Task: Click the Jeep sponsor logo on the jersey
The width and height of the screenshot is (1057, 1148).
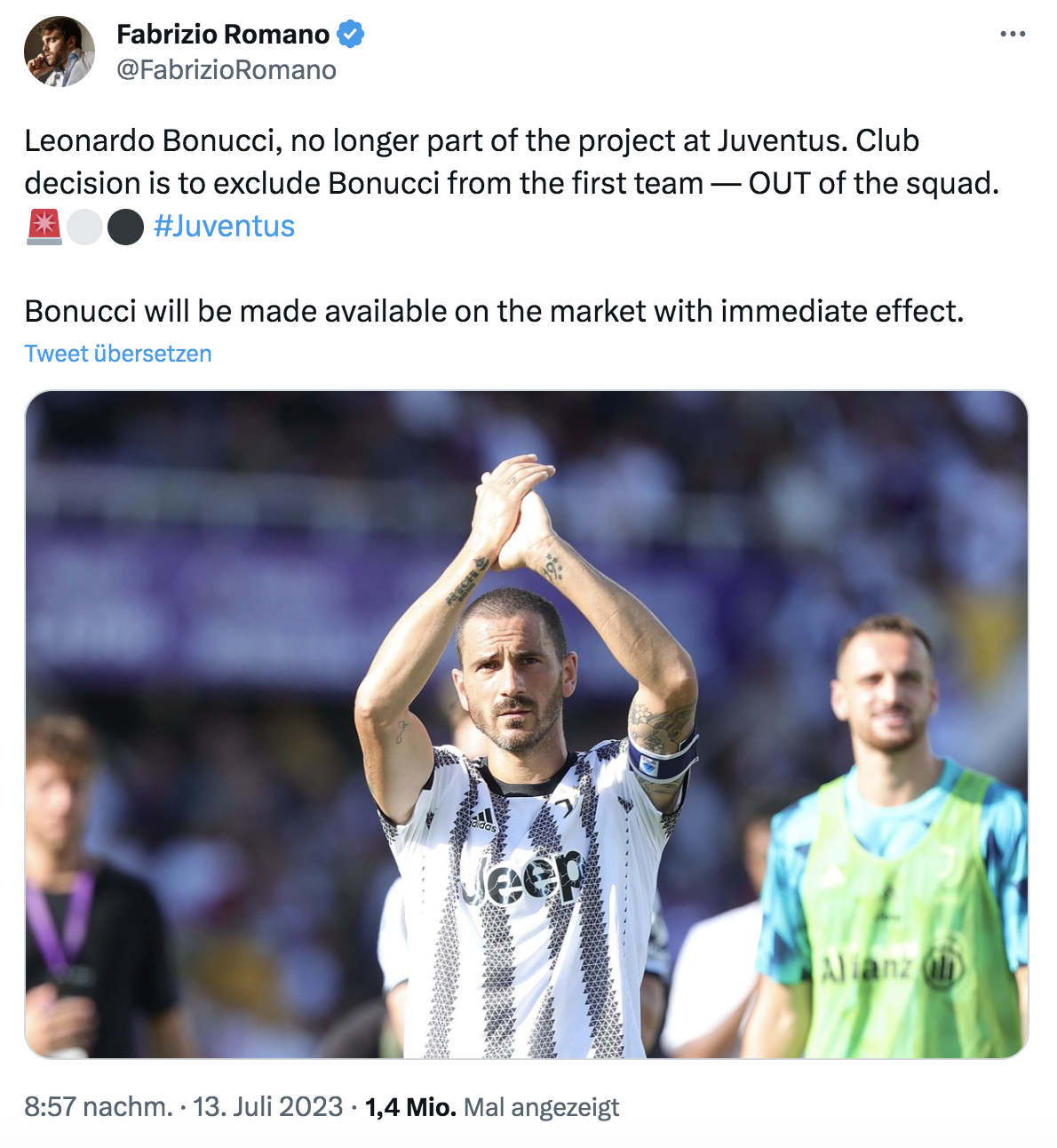Action: point(522,877)
